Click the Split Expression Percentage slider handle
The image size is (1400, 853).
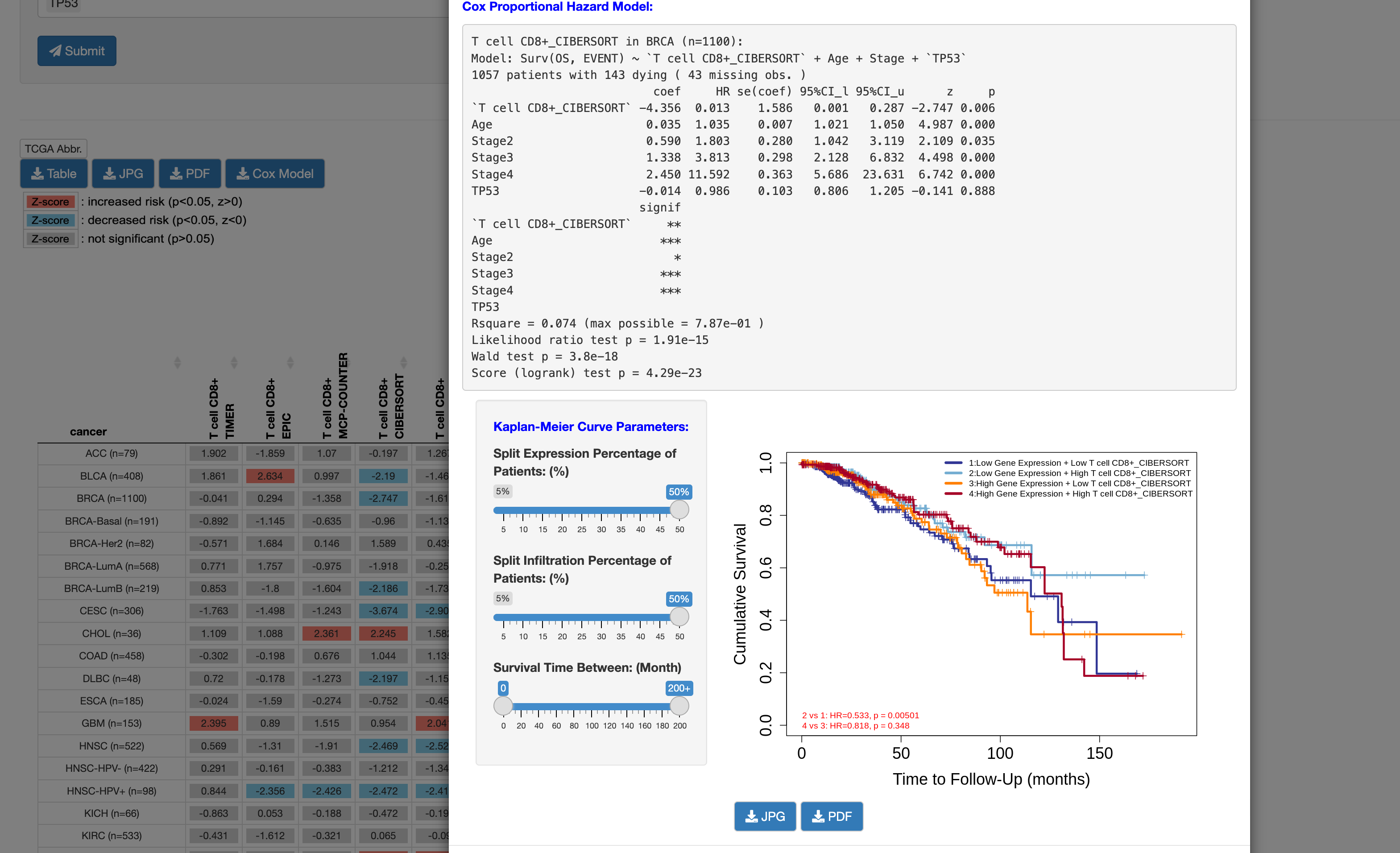pos(679,510)
